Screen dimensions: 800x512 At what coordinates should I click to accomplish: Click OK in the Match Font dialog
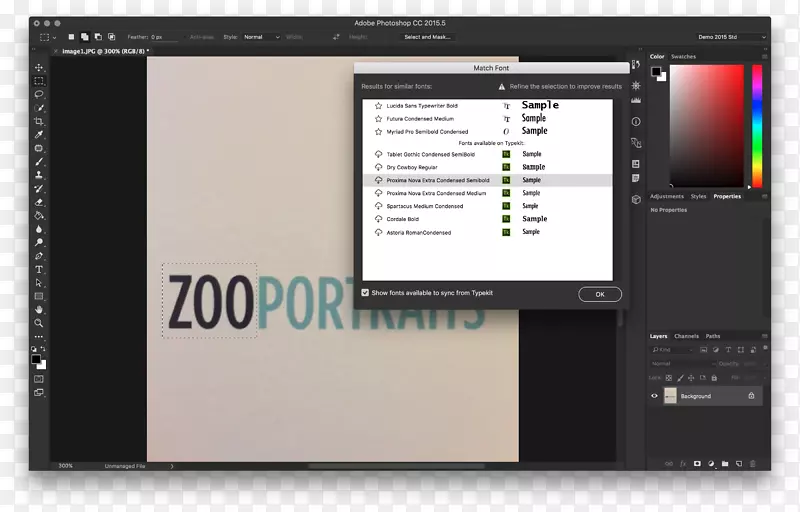(x=599, y=294)
